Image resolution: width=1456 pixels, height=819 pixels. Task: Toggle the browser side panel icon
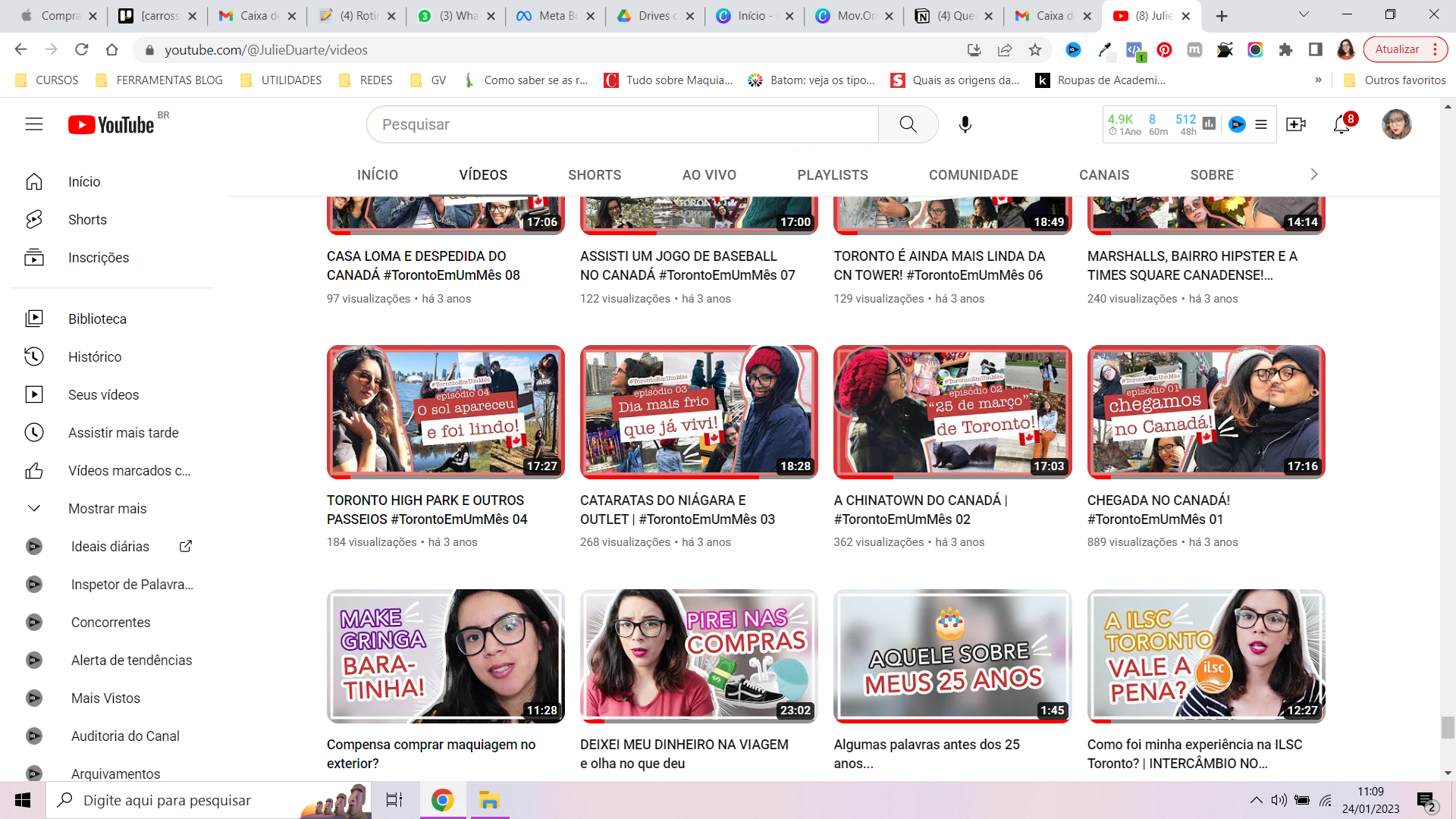pos(1316,50)
